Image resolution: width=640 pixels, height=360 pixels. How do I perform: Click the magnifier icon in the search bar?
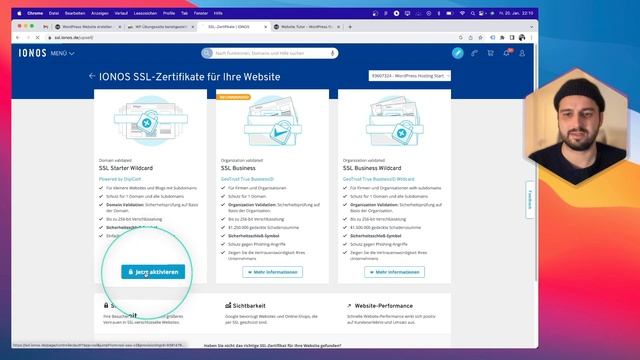[x=207, y=53]
